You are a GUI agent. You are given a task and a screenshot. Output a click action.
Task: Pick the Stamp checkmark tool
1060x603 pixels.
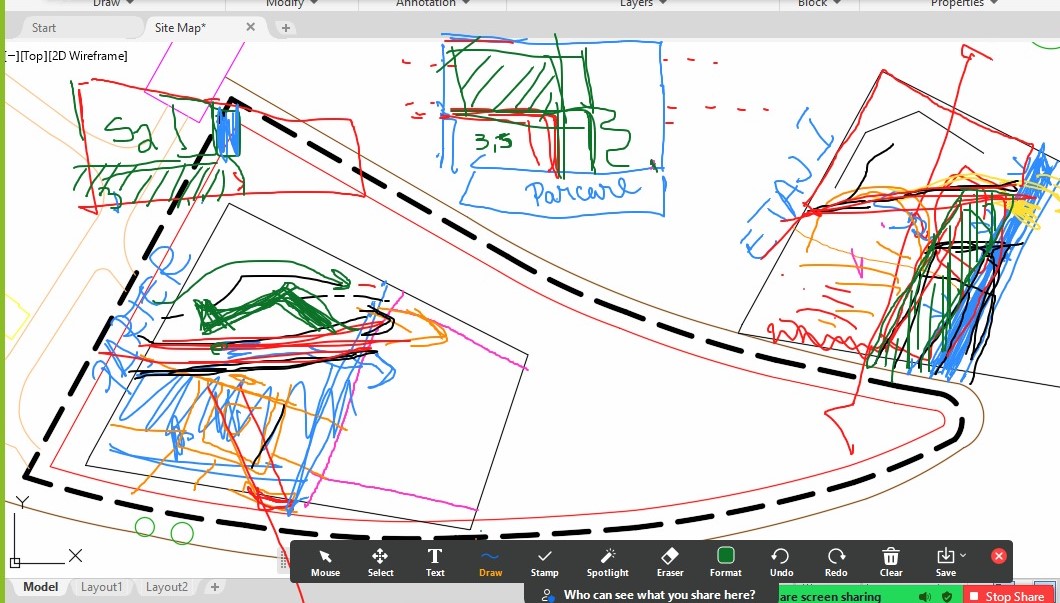click(544, 561)
